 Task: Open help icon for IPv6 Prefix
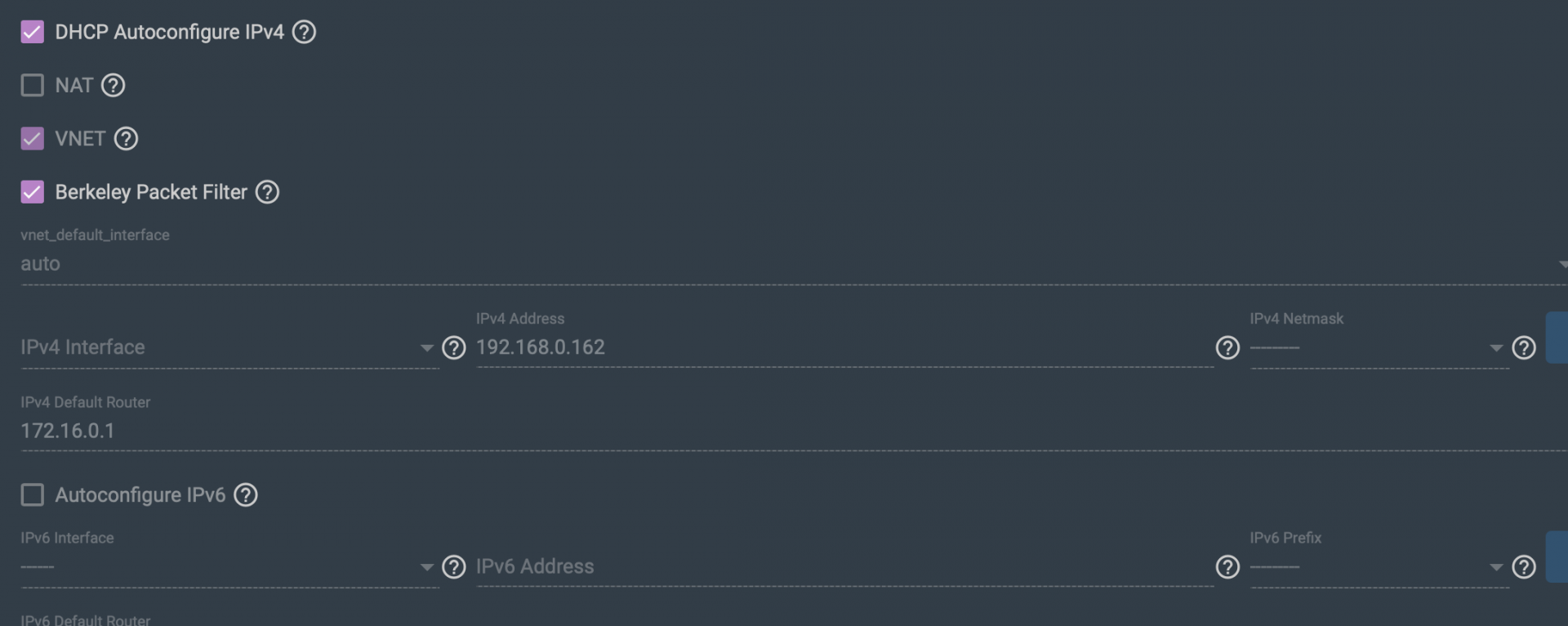[x=1524, y=567]
